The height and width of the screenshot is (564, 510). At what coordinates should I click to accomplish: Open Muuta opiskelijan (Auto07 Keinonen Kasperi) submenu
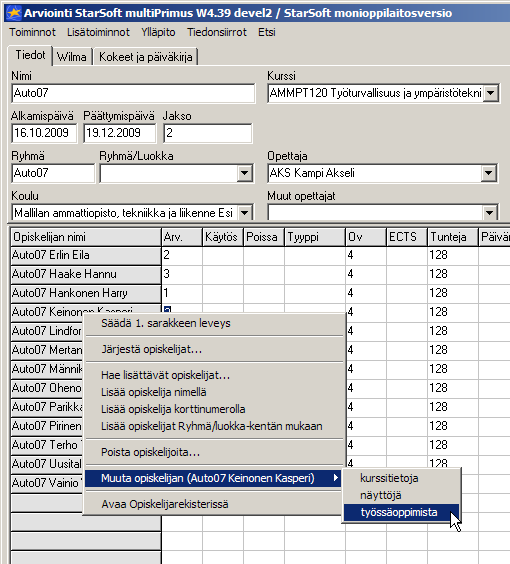[x=214, y=478]
